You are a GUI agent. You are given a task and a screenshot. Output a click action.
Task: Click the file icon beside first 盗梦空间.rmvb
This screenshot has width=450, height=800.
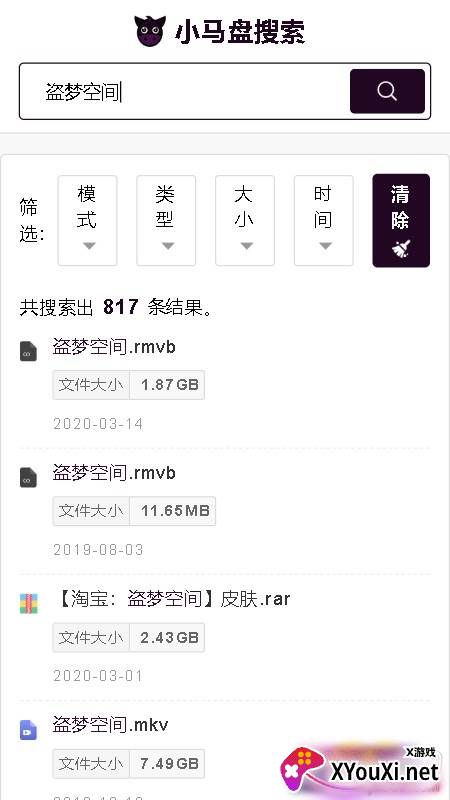click(x=29, y=352)
